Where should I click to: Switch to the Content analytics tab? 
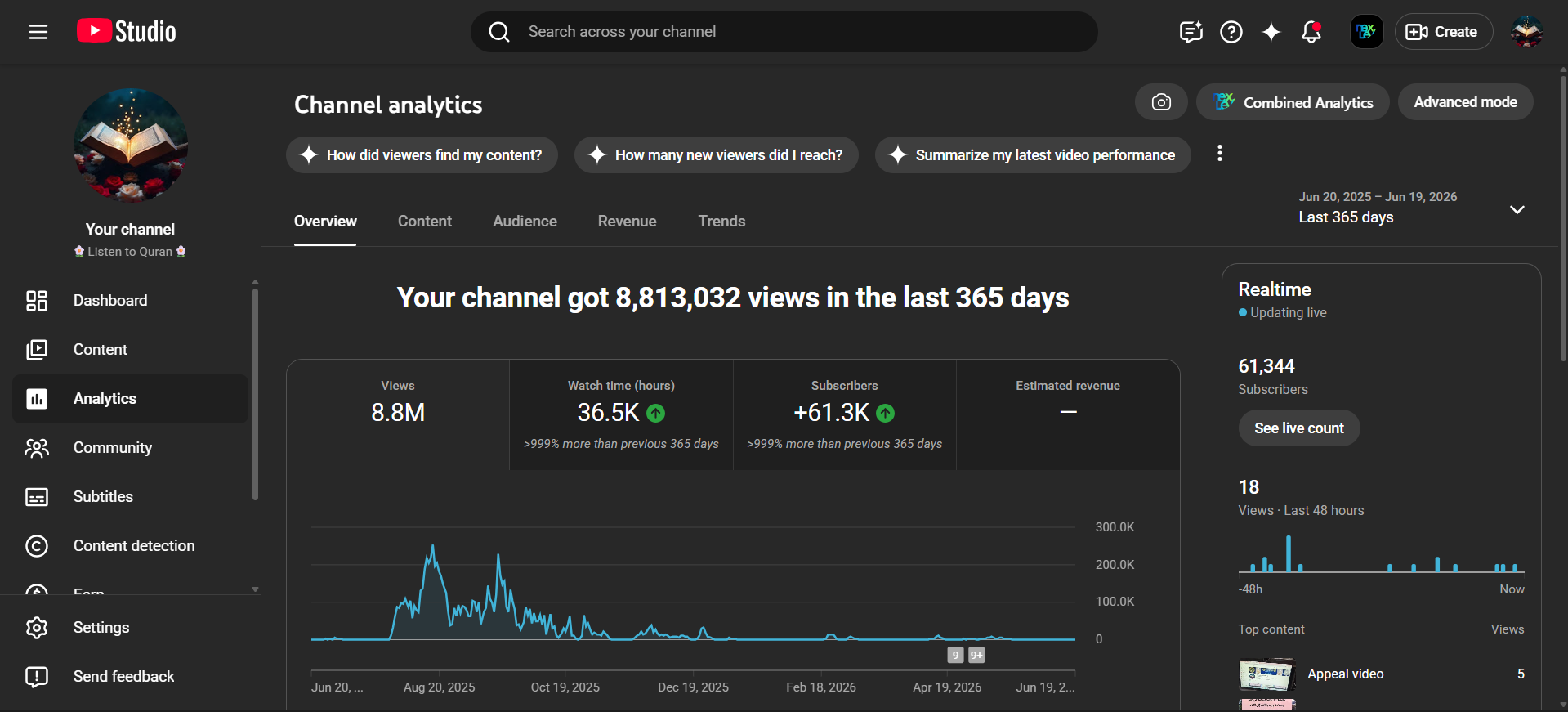click(x=425, y=222)
